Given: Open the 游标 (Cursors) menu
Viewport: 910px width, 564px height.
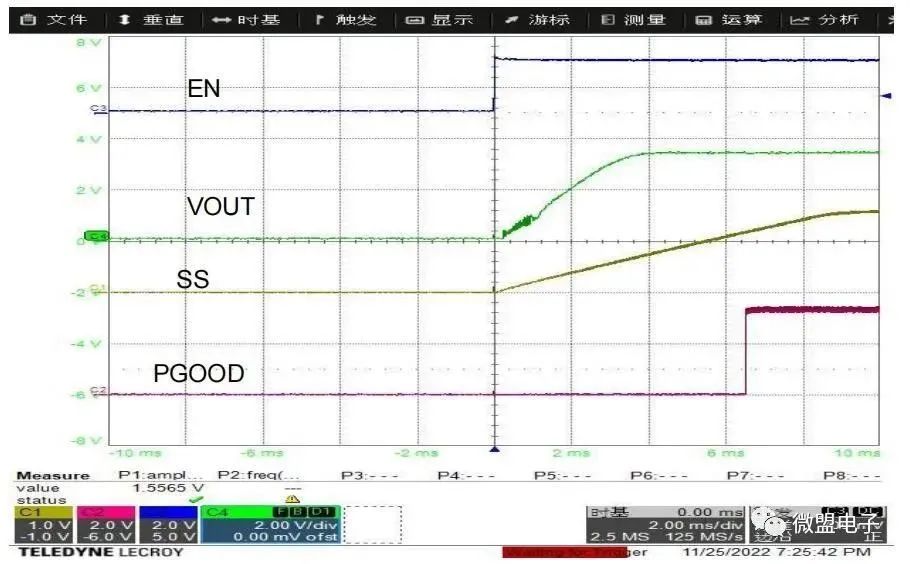Looking at the screenshot, I should pyautogui.click(x=537, y=20).
